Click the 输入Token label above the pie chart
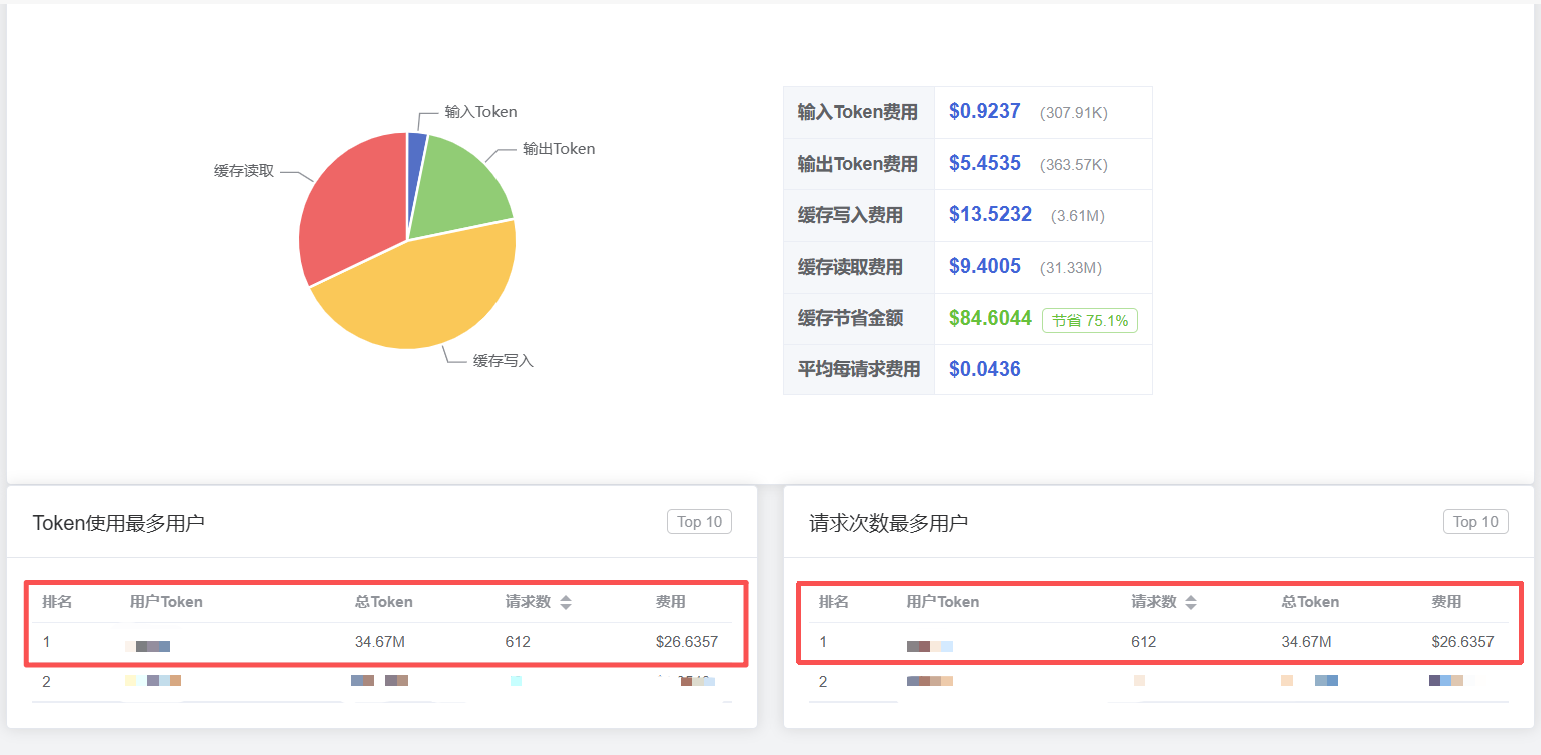The width and height of the screenshot is (1541, 755). tap(481, 112)
